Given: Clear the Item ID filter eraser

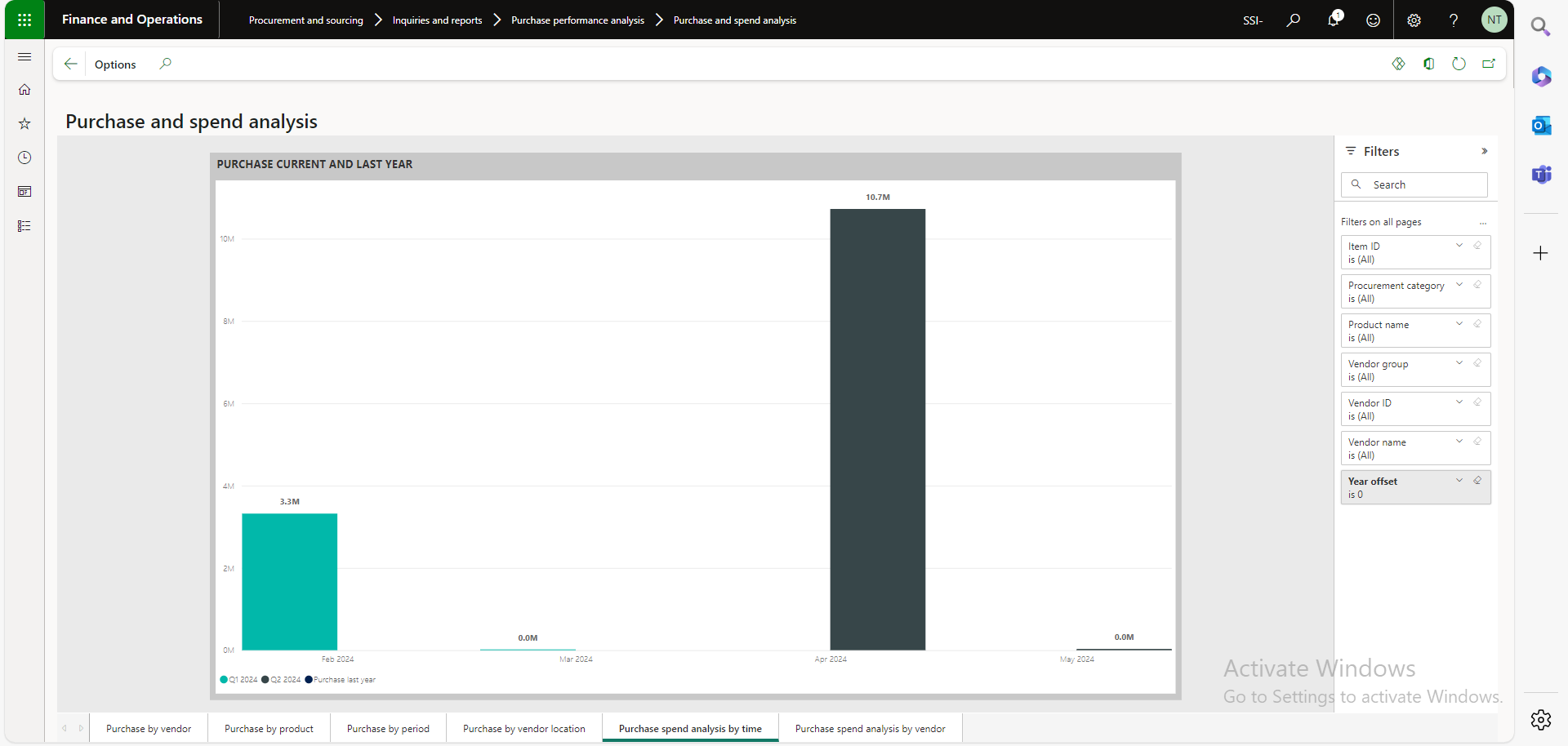Looking at the screenshot, I should 1477,246.
